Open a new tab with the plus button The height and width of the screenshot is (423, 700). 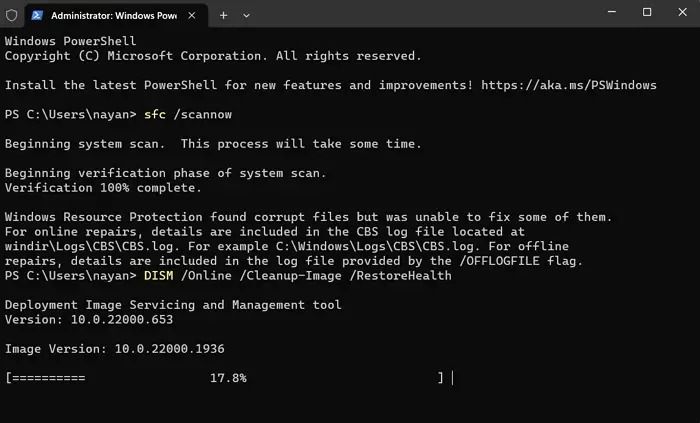click(224, 15)
